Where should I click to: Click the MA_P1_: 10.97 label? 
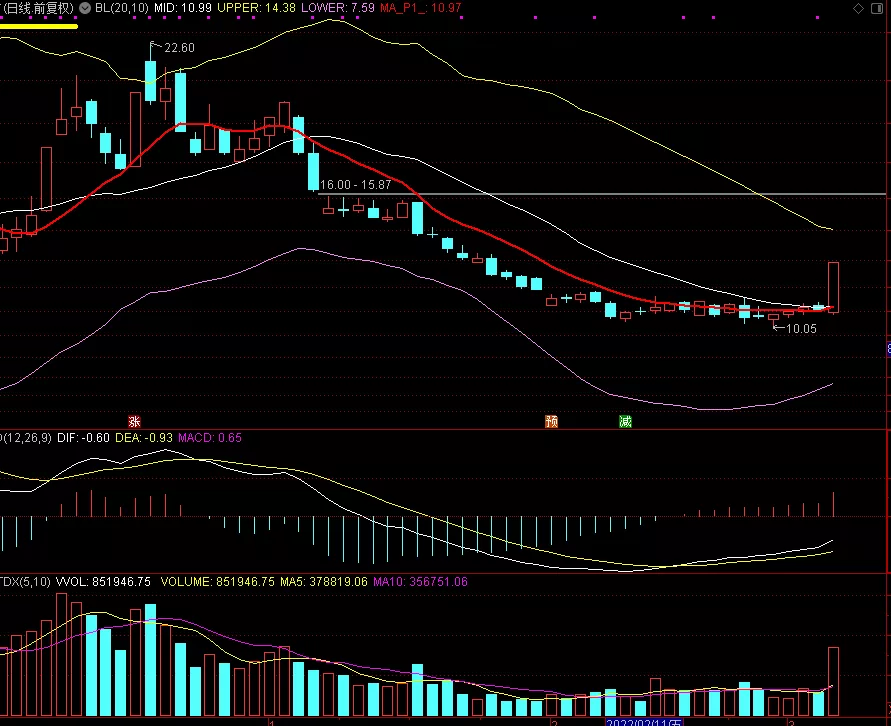420,8
